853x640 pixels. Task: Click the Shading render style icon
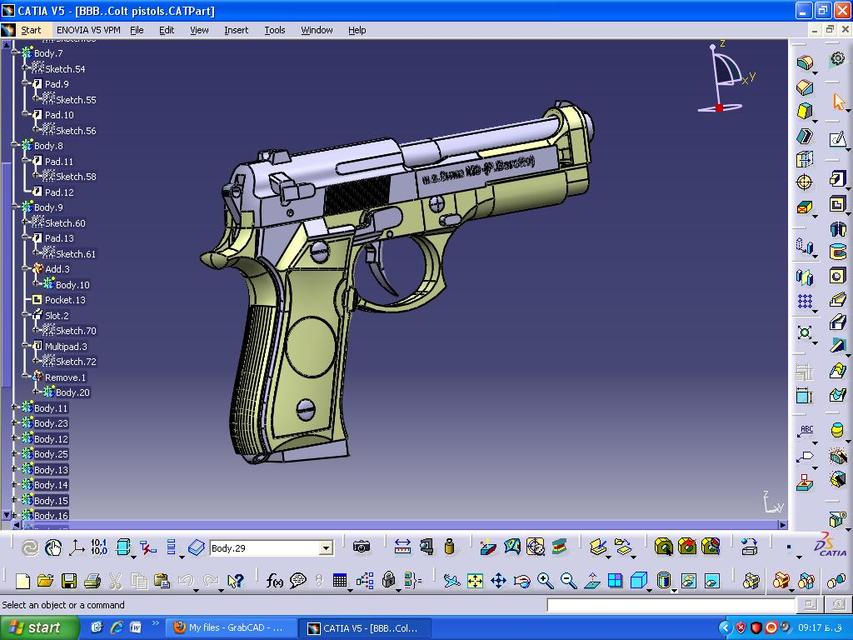[x=664, y=578]
